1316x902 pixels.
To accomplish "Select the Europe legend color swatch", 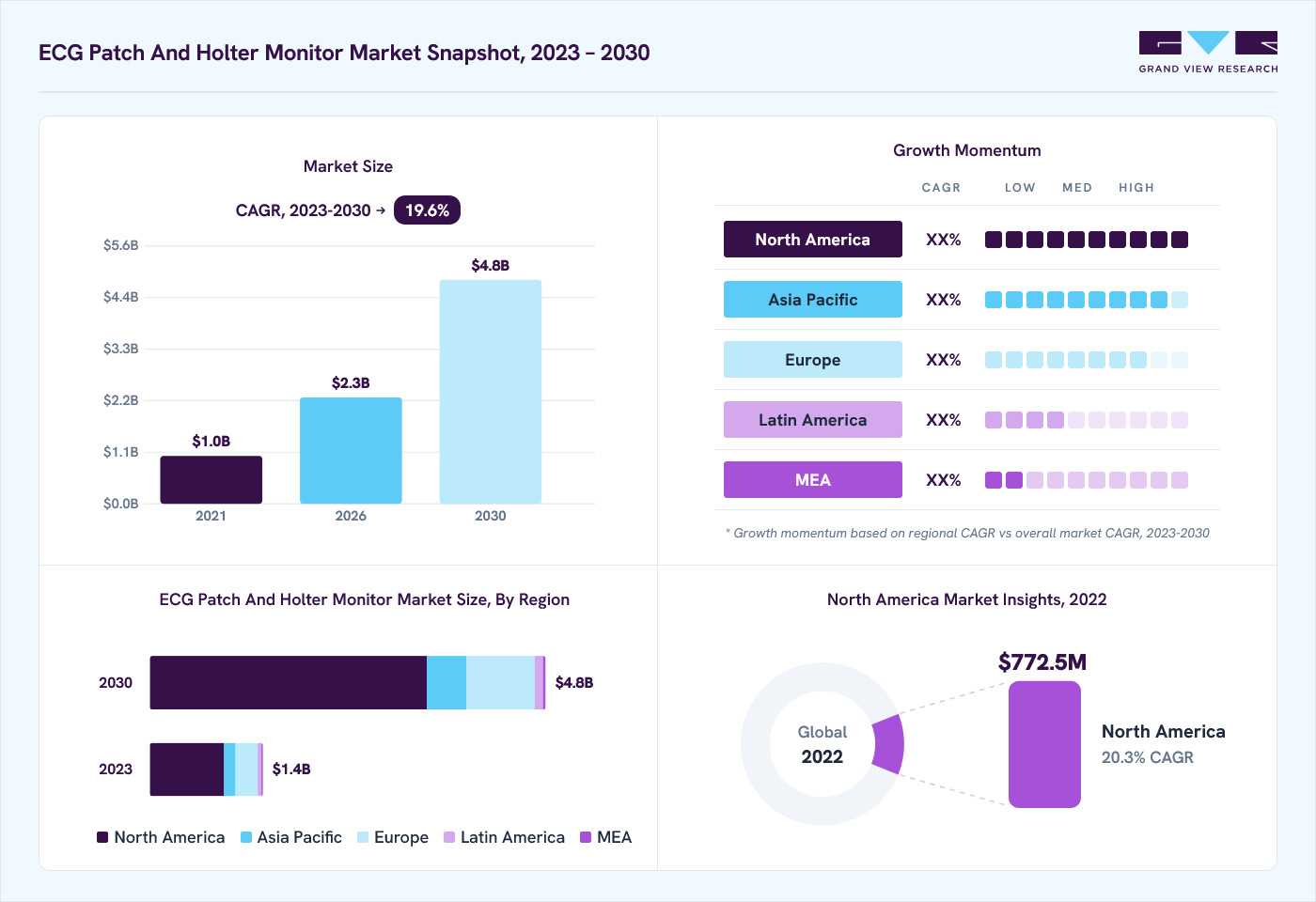I will click(x=363, y=837).
